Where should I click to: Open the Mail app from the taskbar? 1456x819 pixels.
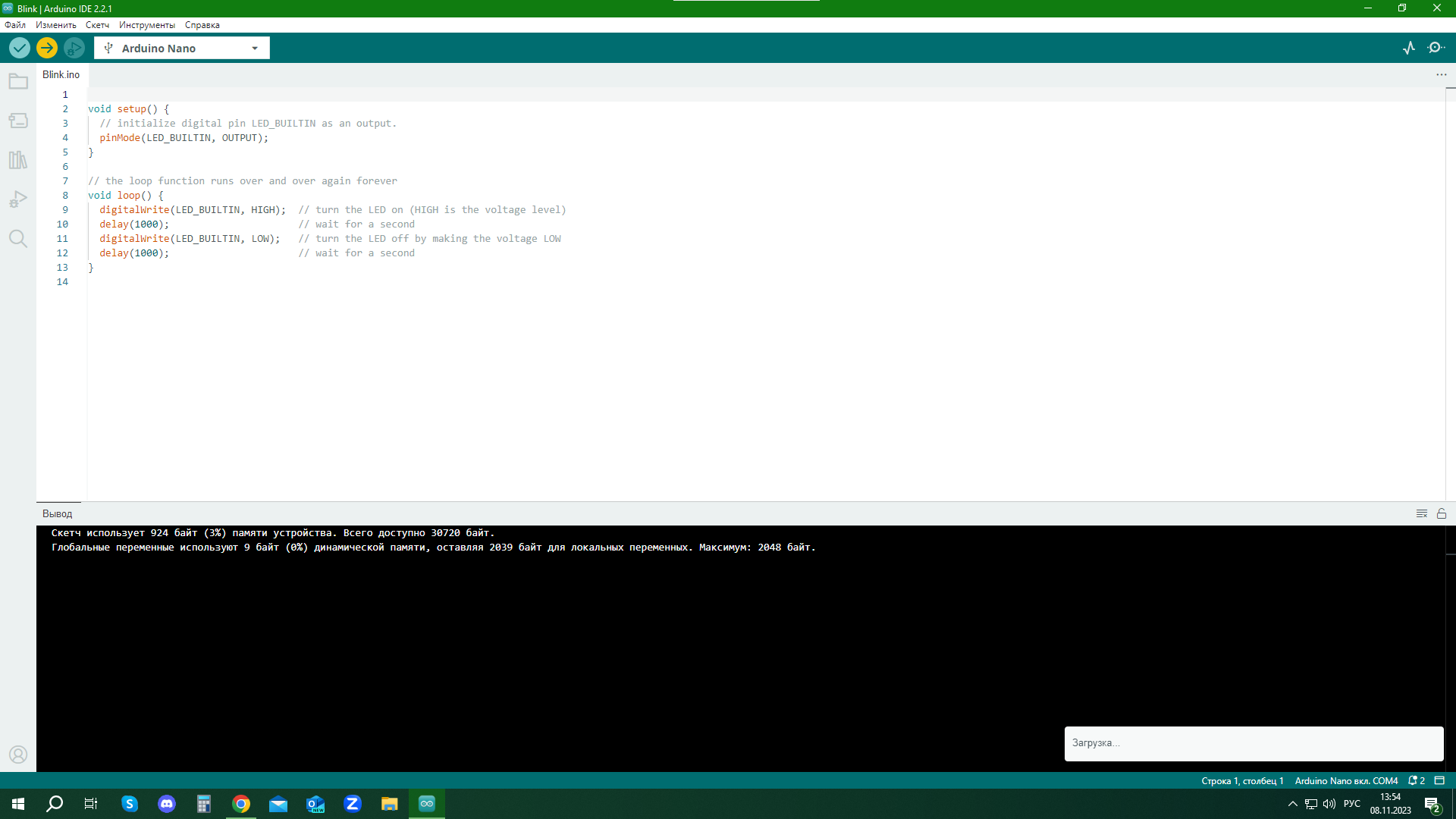[x=278, y=804]
